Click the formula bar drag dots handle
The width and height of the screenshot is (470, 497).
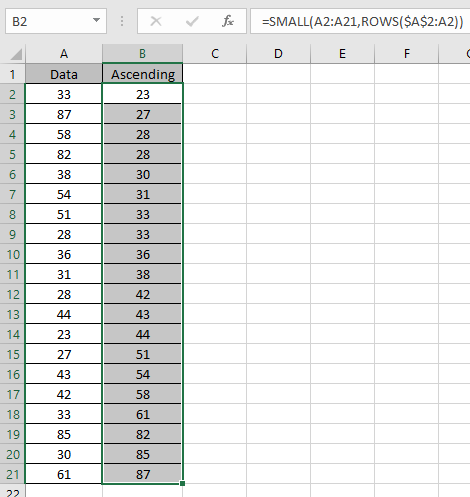tap(122, 21)
